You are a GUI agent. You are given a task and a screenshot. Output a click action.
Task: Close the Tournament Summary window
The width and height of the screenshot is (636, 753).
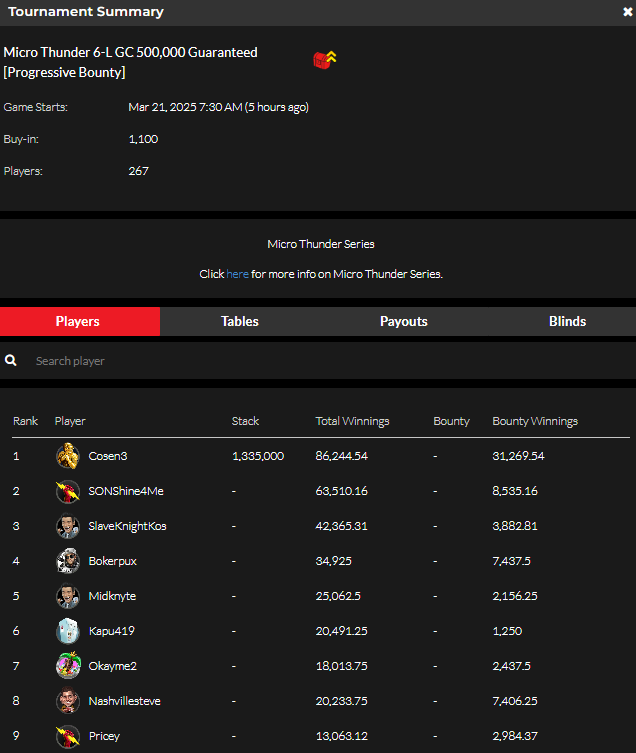tap(627, 12)
